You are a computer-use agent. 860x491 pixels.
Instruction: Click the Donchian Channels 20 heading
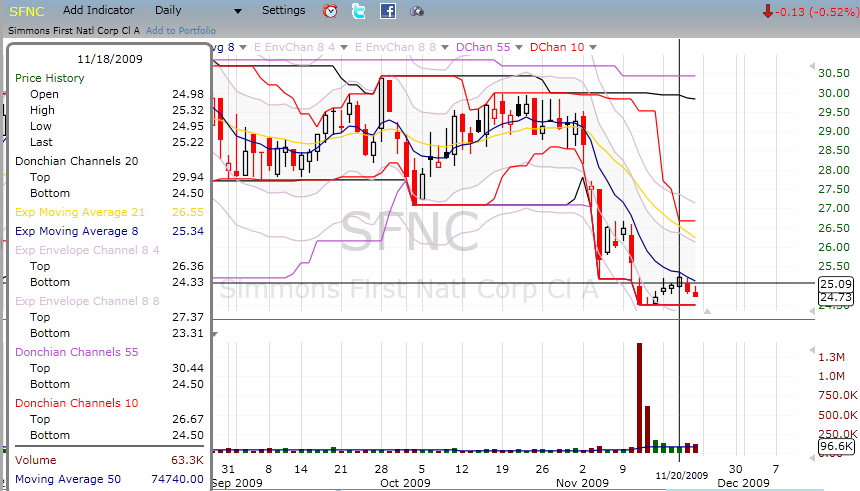77,161
